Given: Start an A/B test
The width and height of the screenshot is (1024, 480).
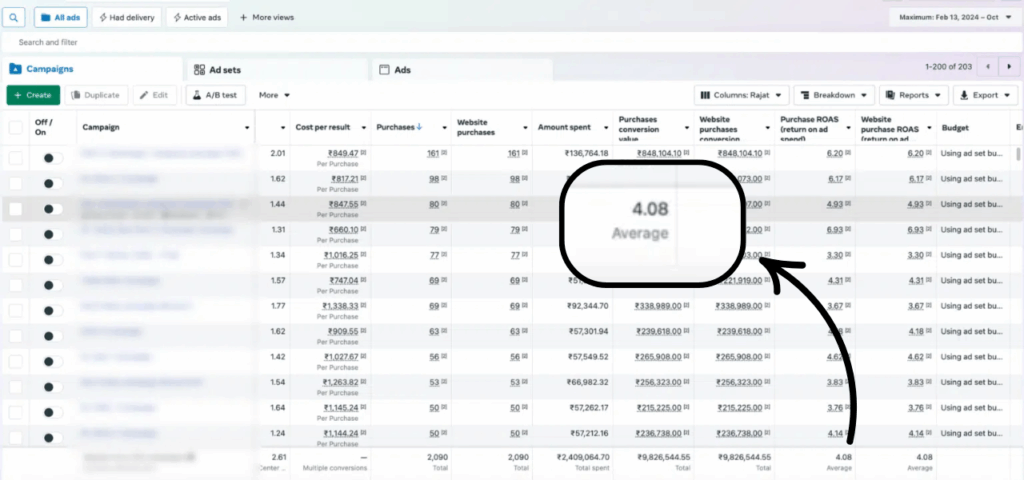Looking at the screenshot, I should 216,95.
